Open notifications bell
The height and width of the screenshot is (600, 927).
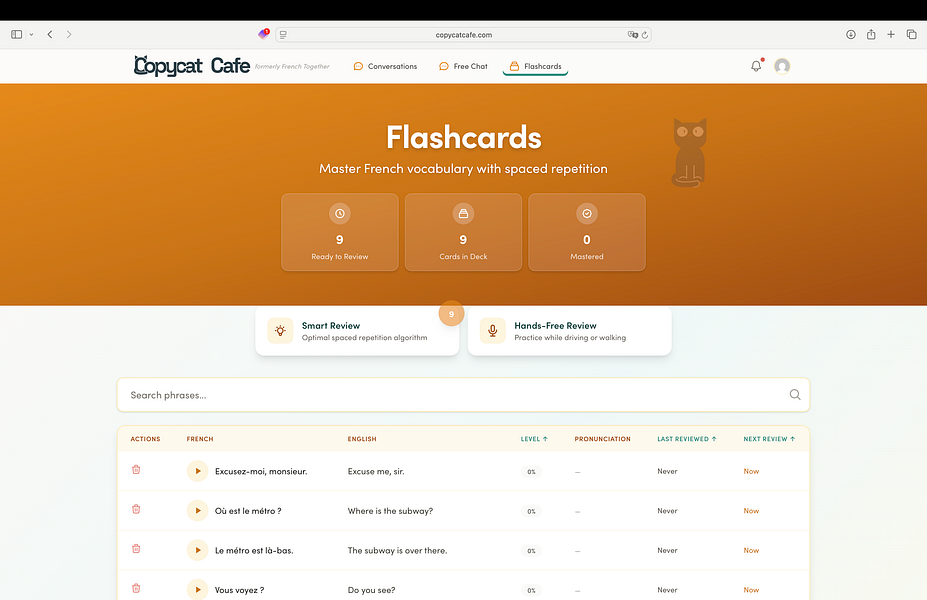pos(756,66)
